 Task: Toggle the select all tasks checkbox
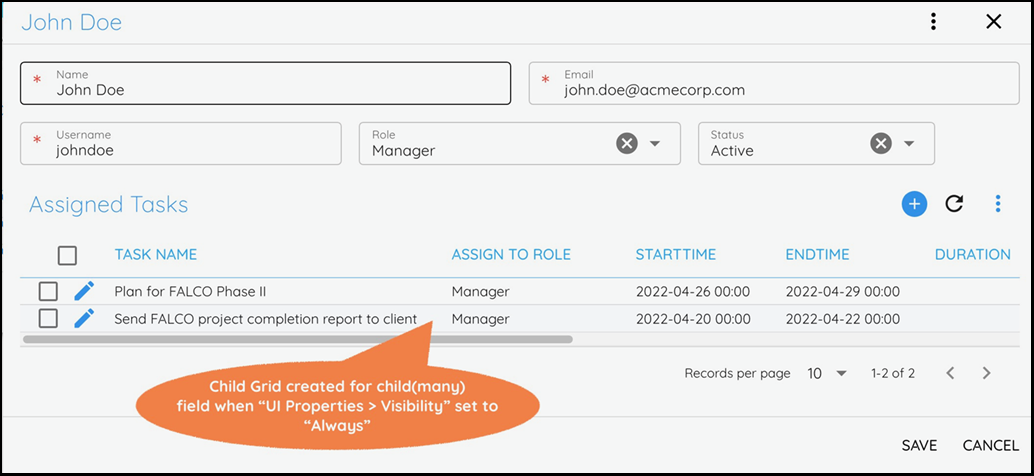point(67,255)
